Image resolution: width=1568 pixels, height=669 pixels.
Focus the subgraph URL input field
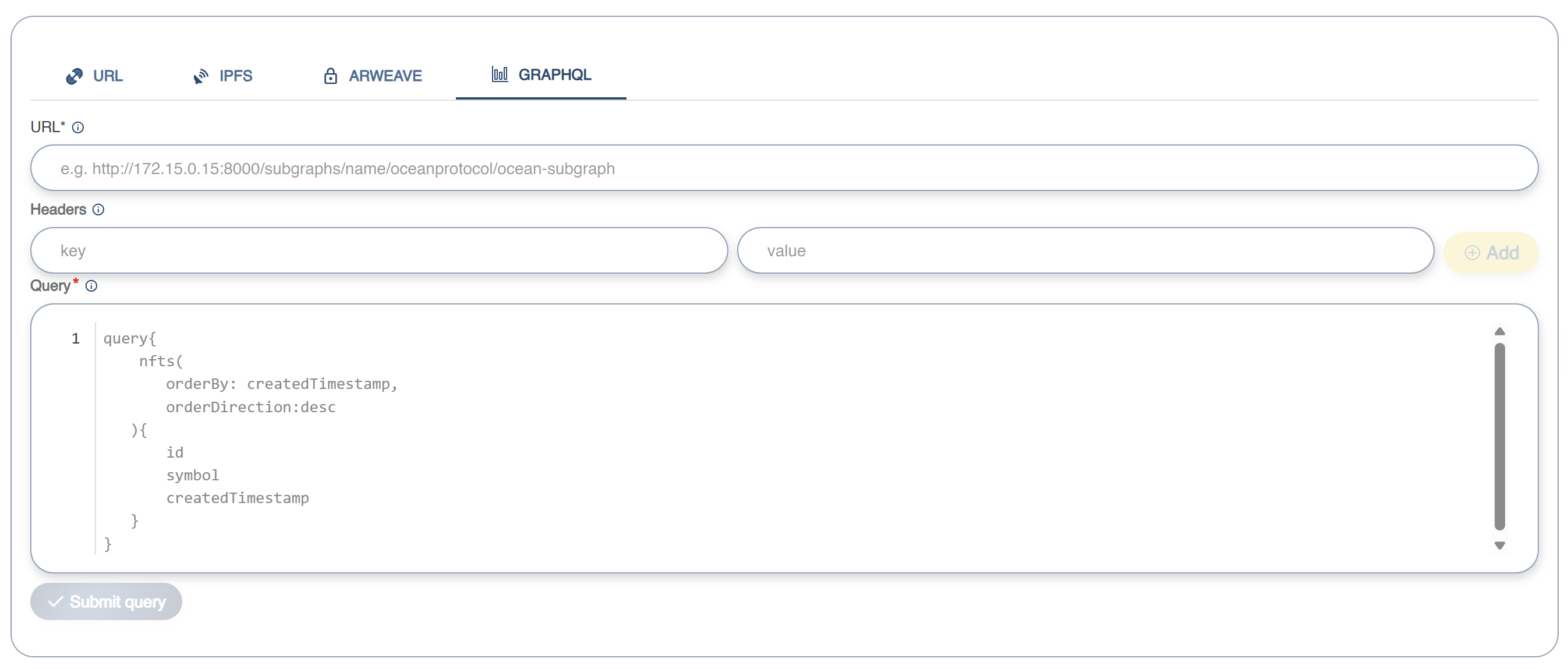[x=784, y=168]
